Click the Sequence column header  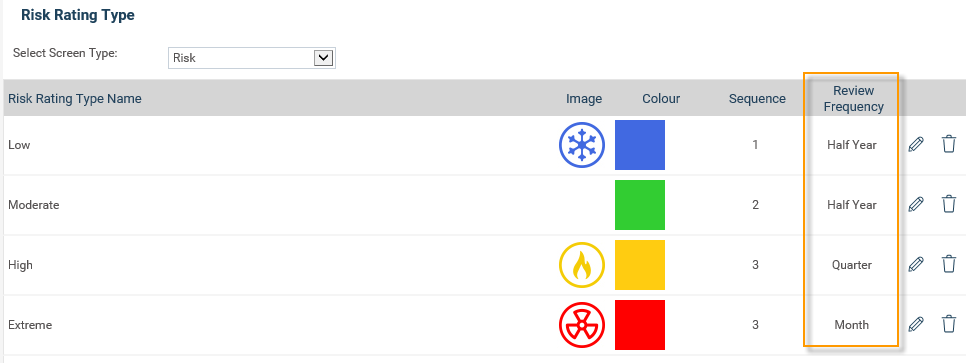pos(757,99)
